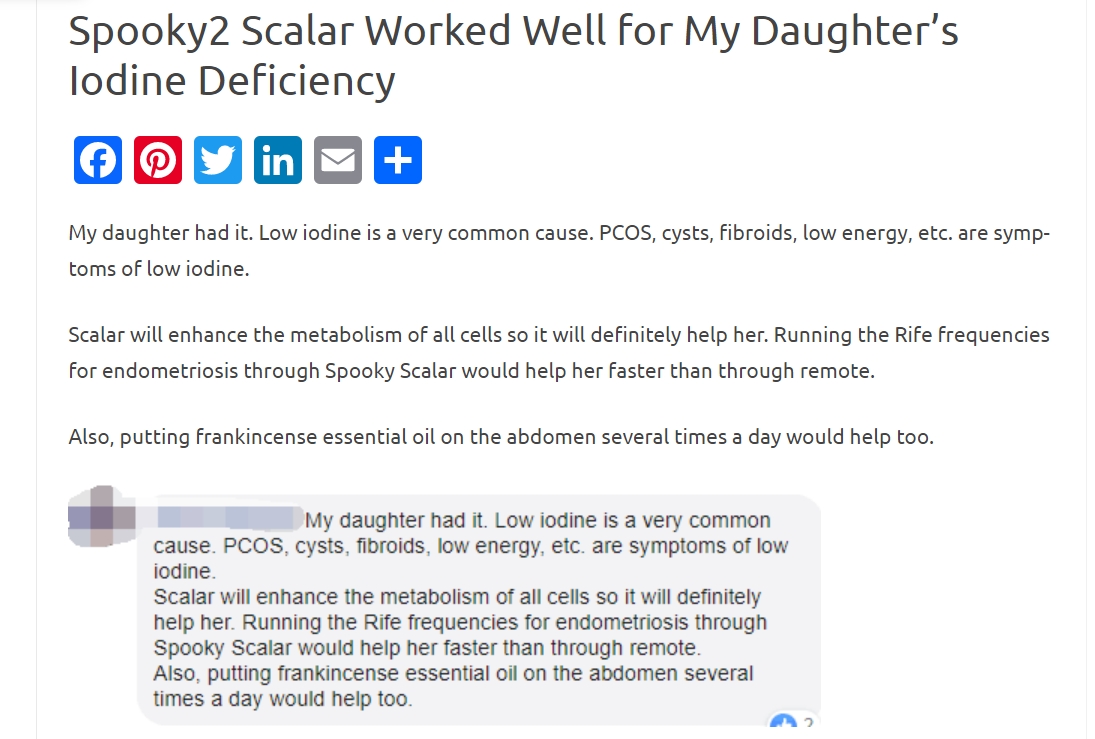Image resolution: width=1095 pixels, height=739 pixels.
Task: Open more sharing options plus icon
Action: pos(398,160)
